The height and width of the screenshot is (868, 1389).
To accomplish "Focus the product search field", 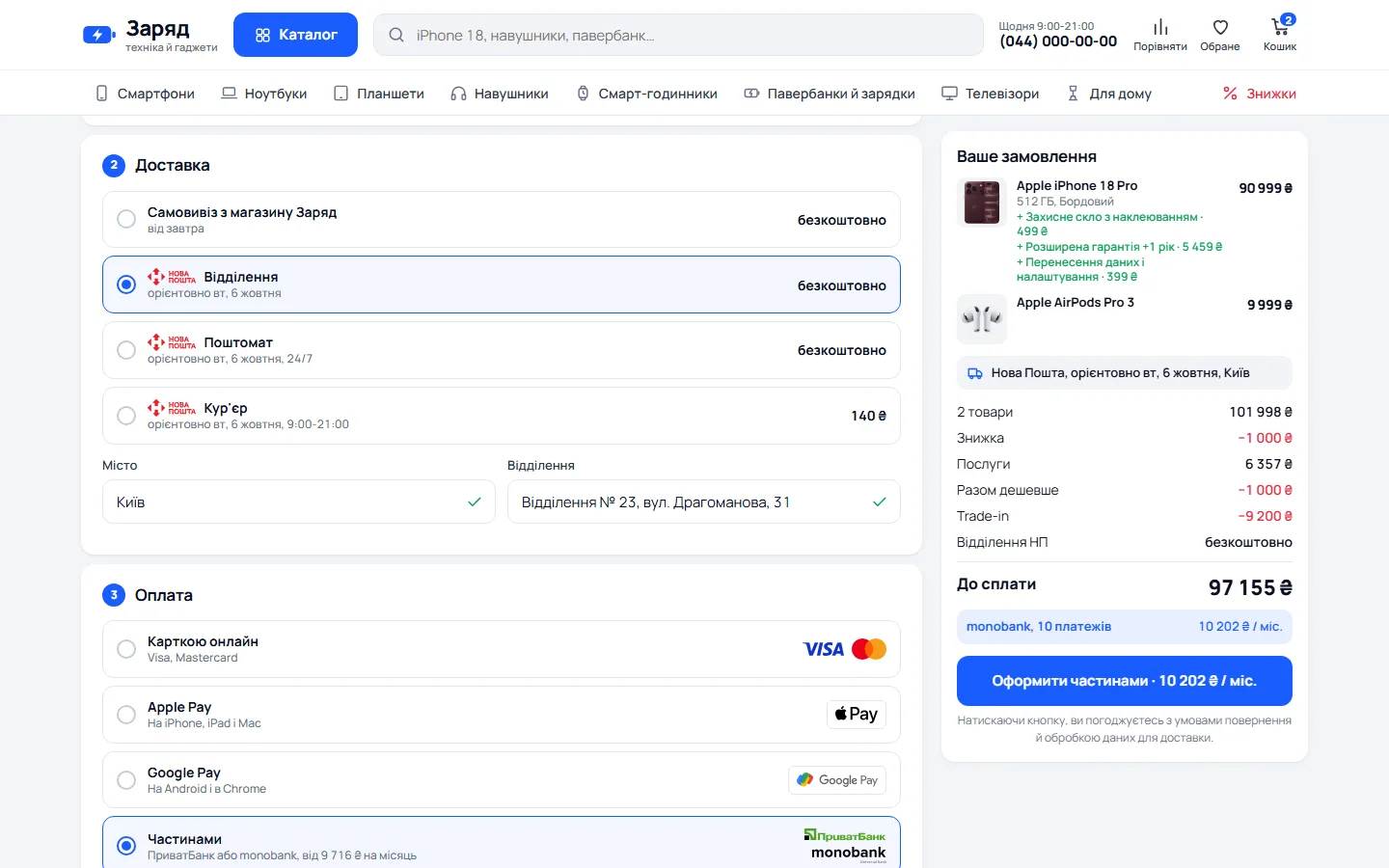I will coord(678,35).
